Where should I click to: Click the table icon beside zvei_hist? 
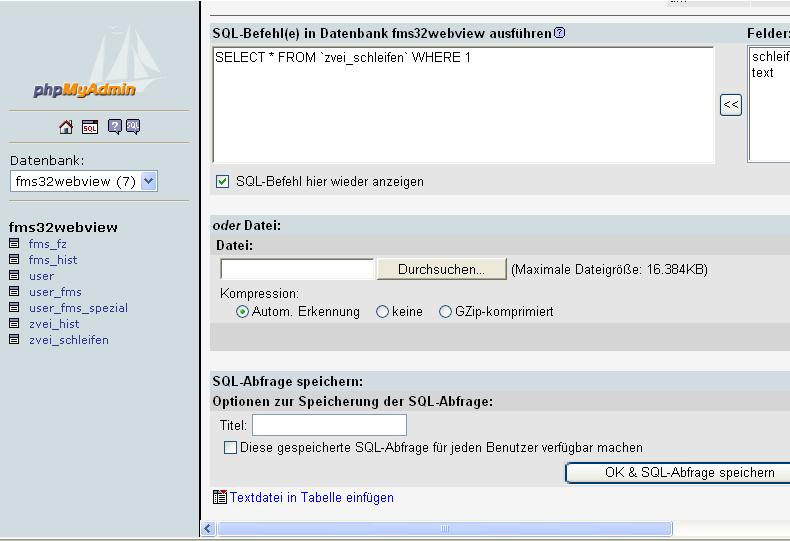(x=14, y=324)
